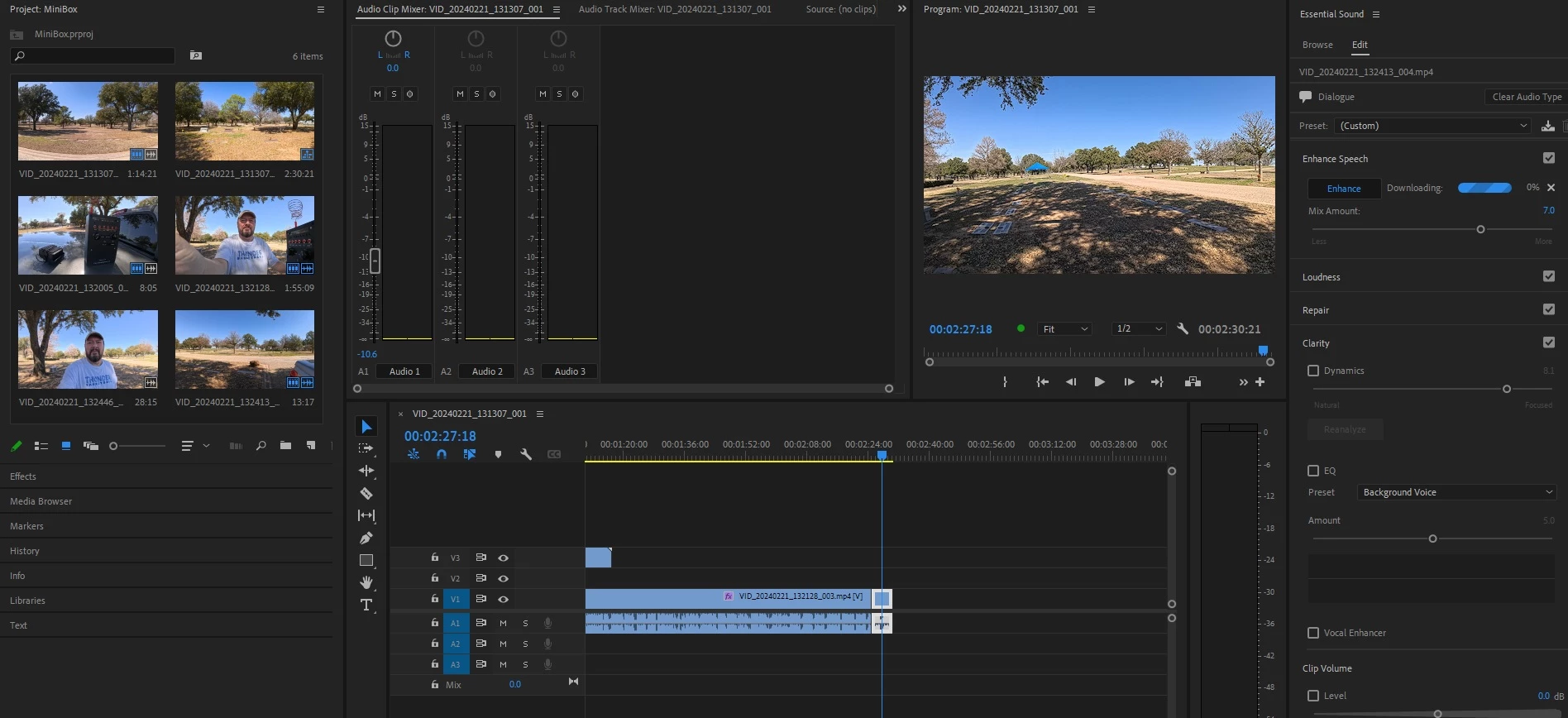Select the Hand tool
This screenshot has width=1568, height=718.
pyautogui.click(x=366, y=582)
